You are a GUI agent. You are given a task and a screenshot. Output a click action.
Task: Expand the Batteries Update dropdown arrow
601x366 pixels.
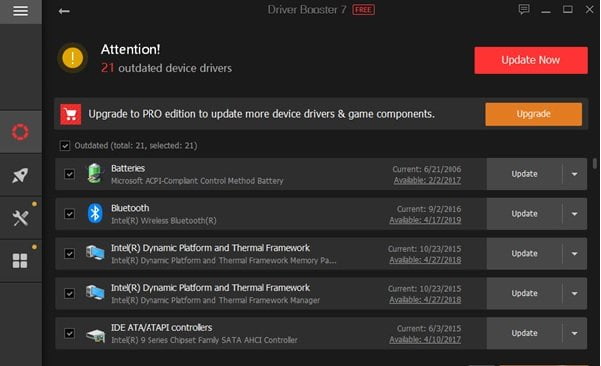[x=574, y=174]
